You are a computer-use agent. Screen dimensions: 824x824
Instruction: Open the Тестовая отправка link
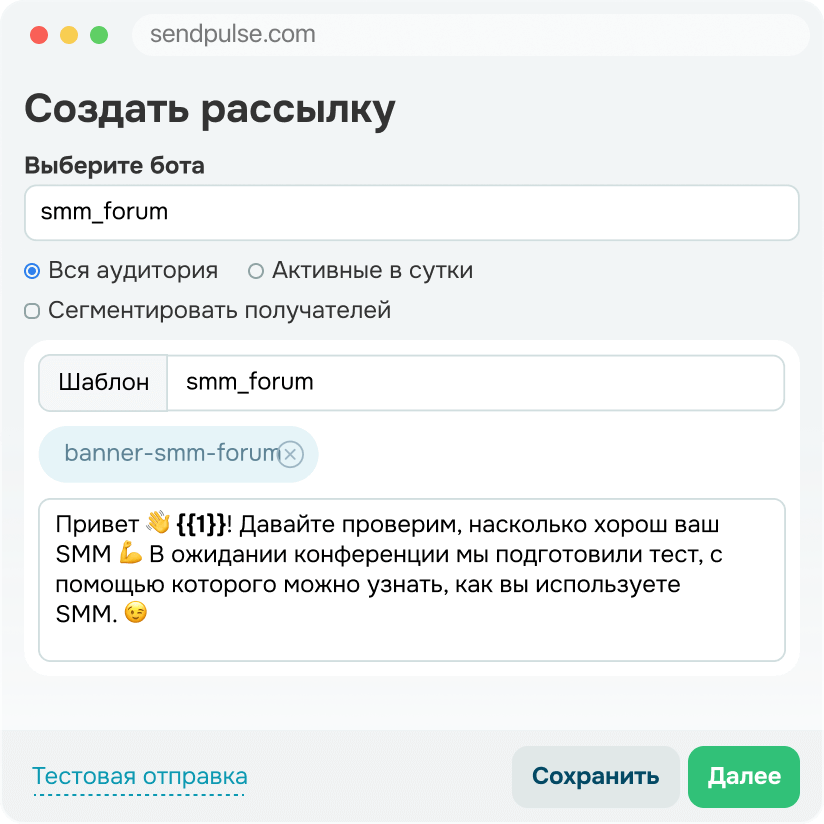(140, 777)
